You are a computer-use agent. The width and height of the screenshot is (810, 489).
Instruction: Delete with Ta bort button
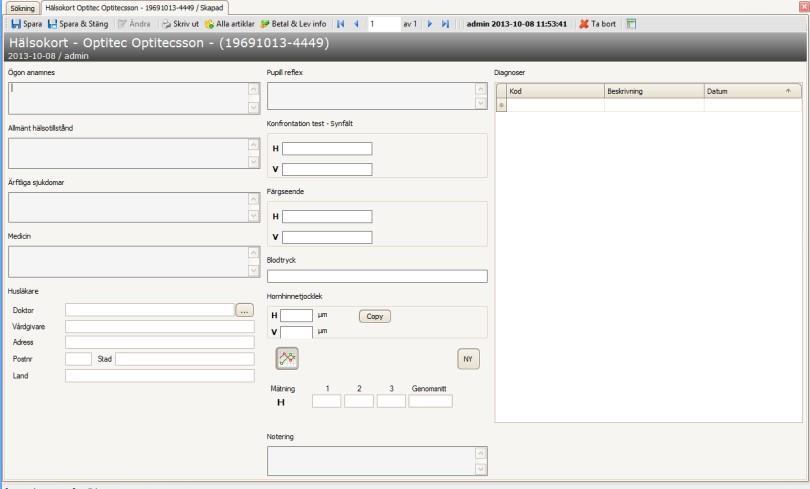click(x=598, y=24)
